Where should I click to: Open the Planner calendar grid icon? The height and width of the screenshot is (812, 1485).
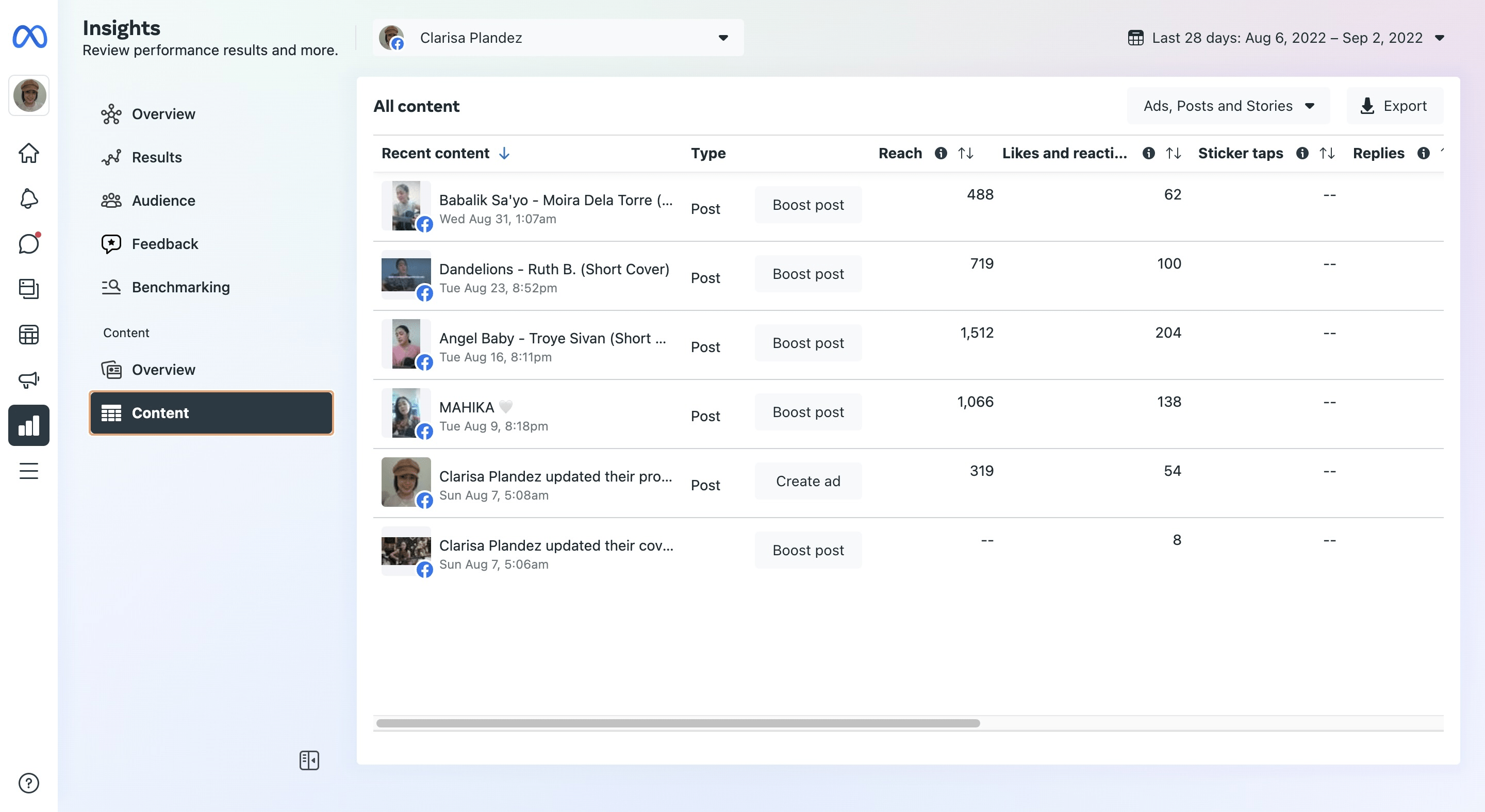click(29, 334)
